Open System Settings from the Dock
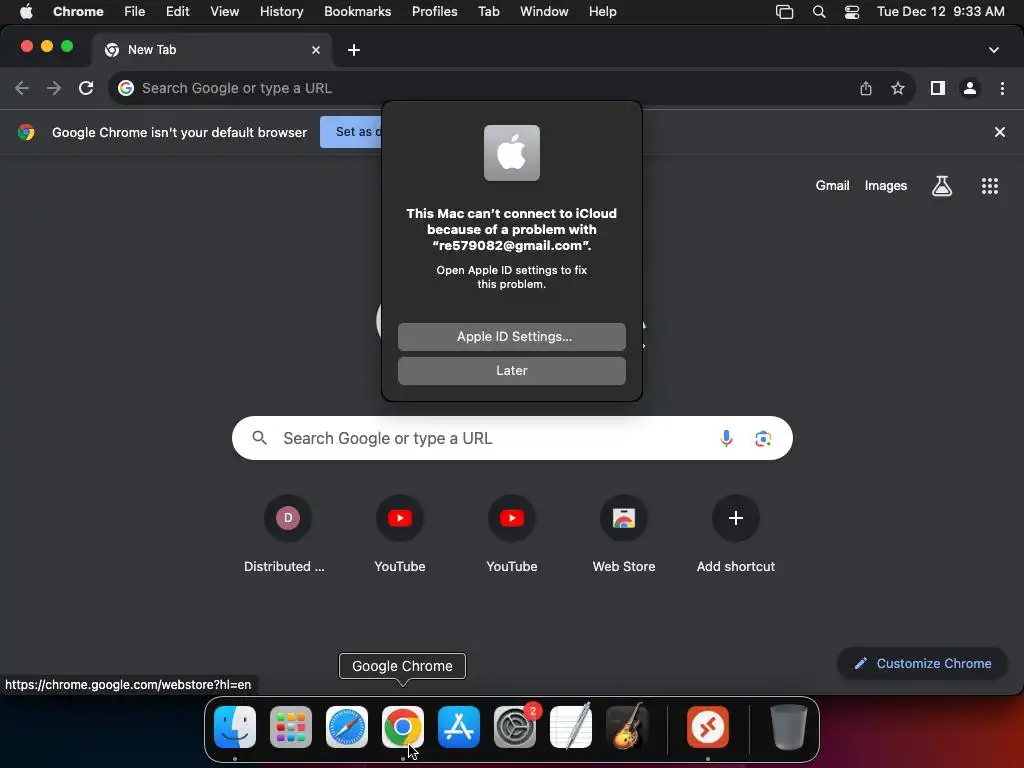Screen dimensions: 1024x768 [x=515, y=727]
